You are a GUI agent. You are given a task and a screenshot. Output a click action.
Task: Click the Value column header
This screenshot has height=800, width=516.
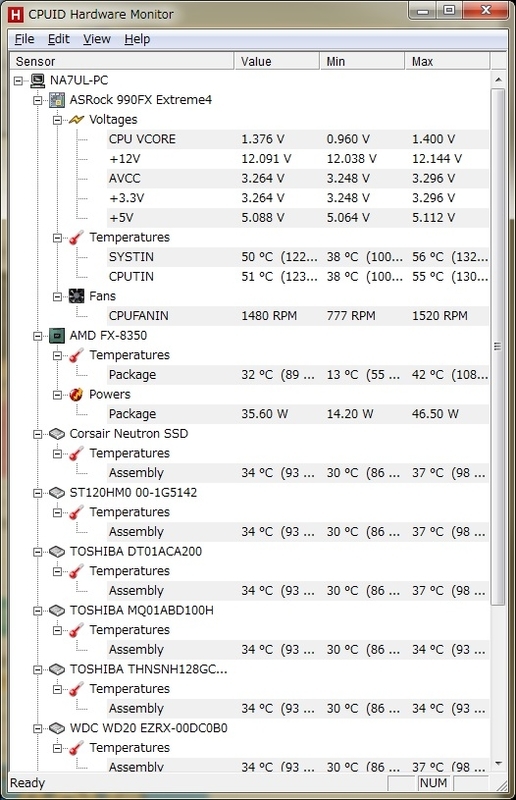[x=277, y=61]
